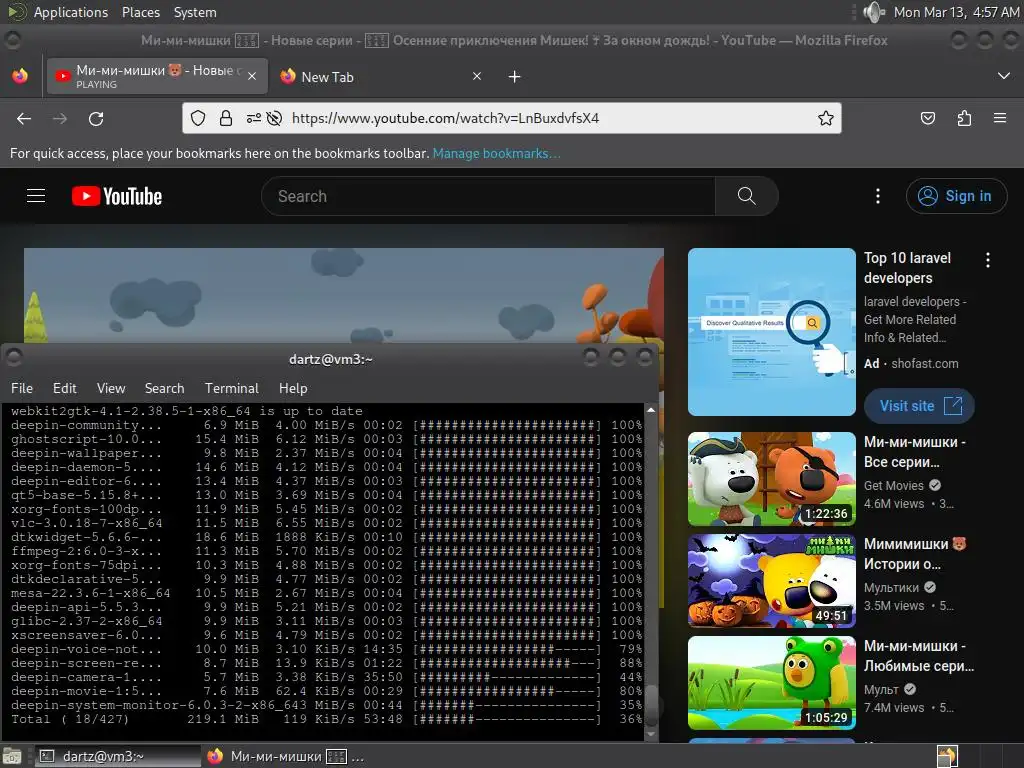Open the Top 10 laravel developers ad thumbnail
The height and width of the screenshot is (768, 1024).
pyautogui.click(x=772, y=332)
